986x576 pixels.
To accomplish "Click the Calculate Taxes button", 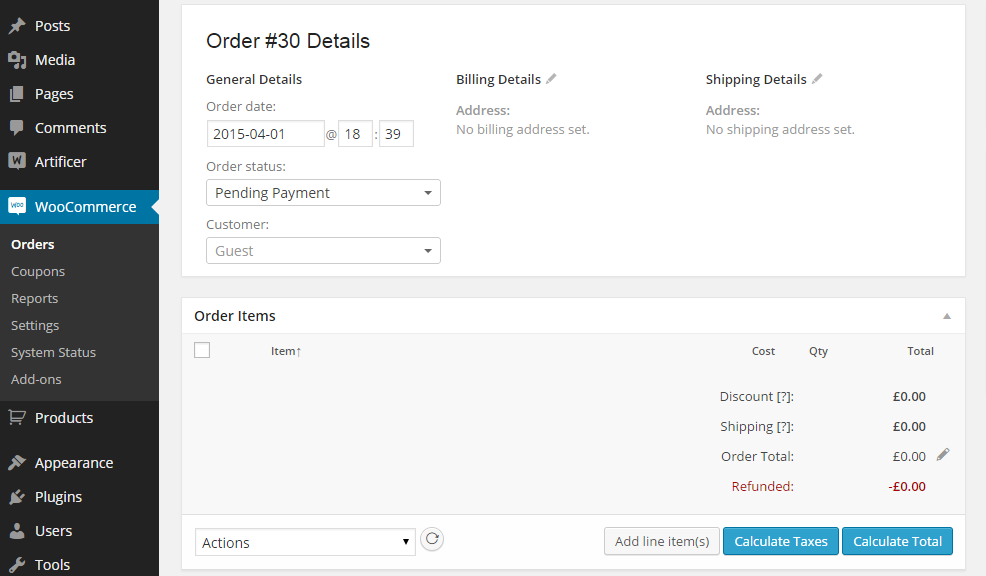I will pyautogui.click(x=780, y=541).
